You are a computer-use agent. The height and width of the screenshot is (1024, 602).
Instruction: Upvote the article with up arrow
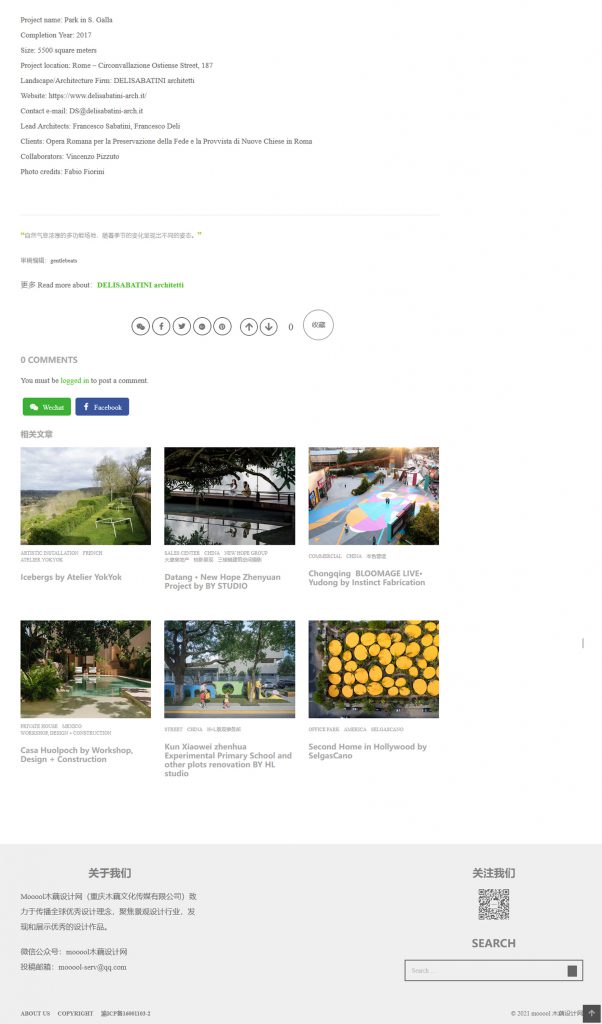tap(249, 327)
